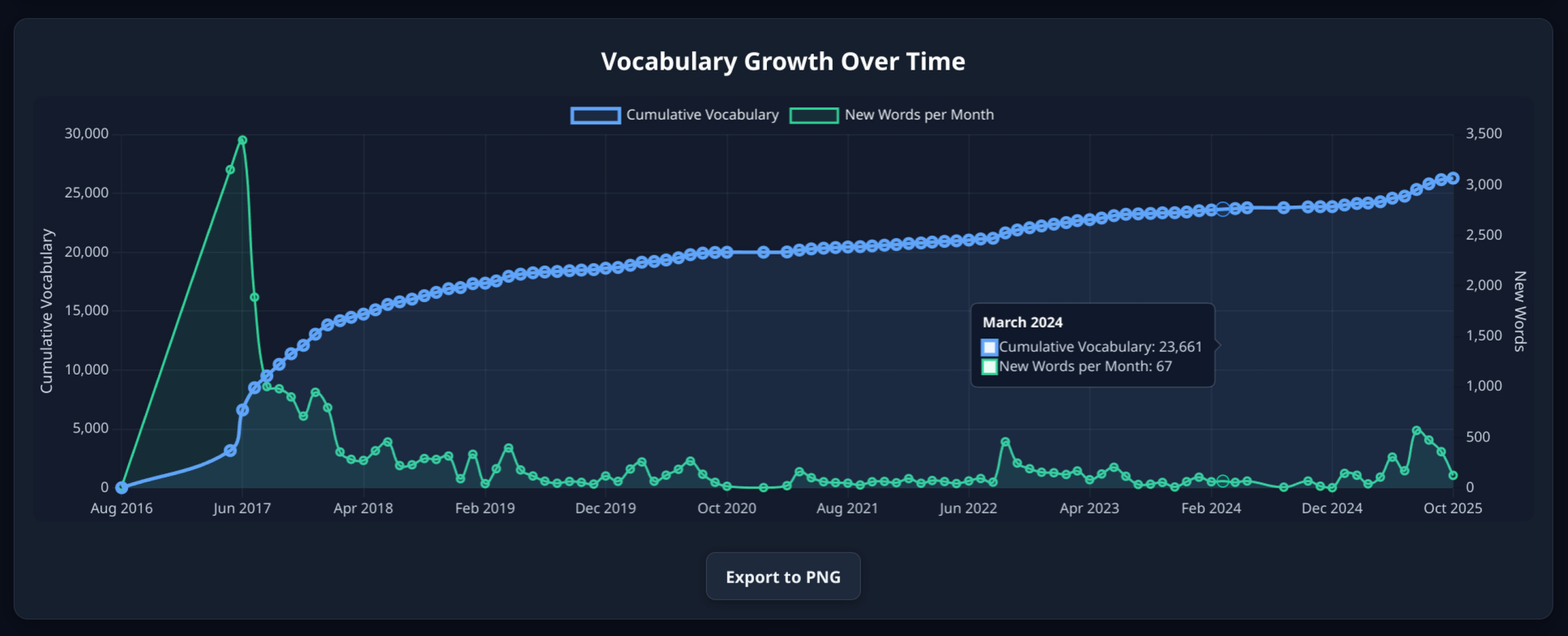Click the last green data point at Oct 2025

pyautogui.click(x=1453, y=476)
